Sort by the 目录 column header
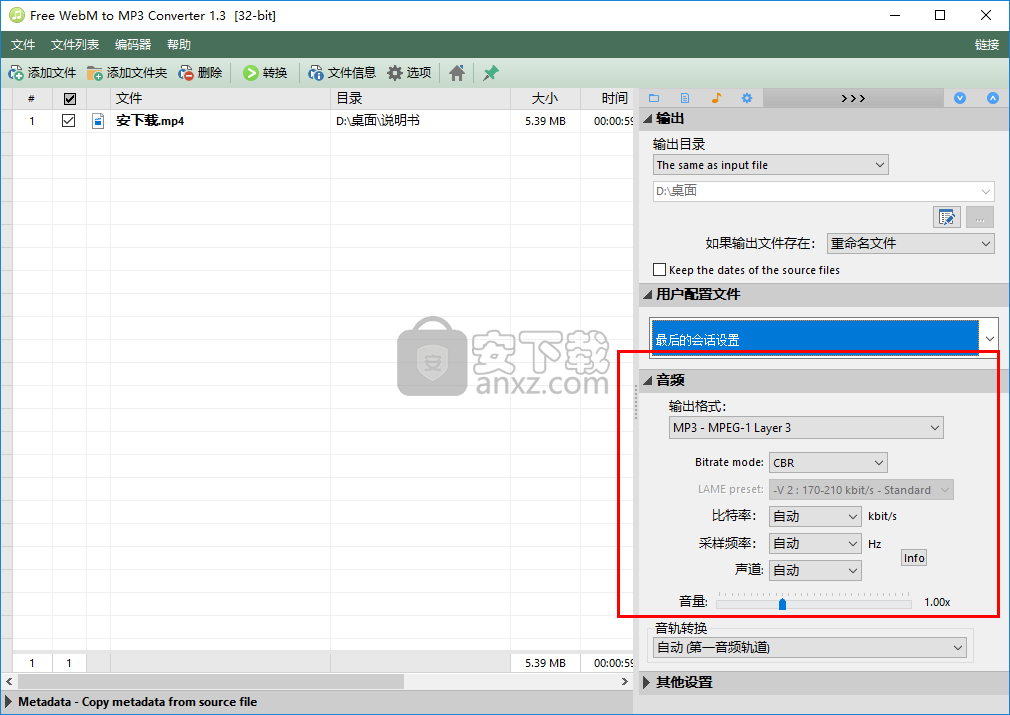This screenshot has height=715, width=1010. click(x=421, y=99)
